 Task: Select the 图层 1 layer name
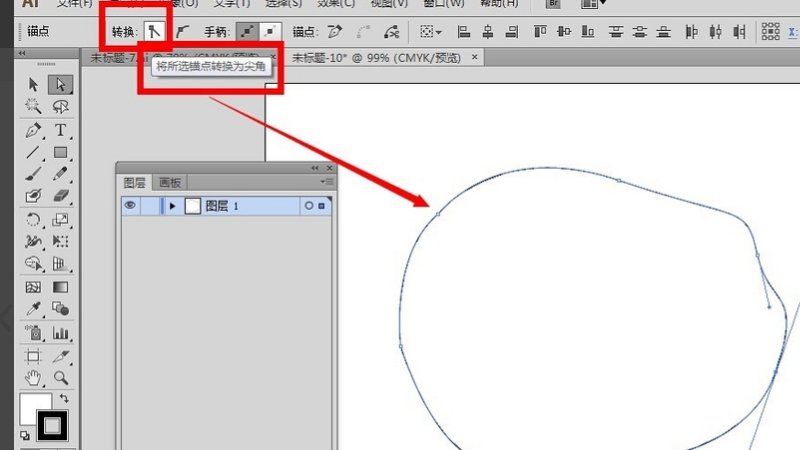pos(221,206)
